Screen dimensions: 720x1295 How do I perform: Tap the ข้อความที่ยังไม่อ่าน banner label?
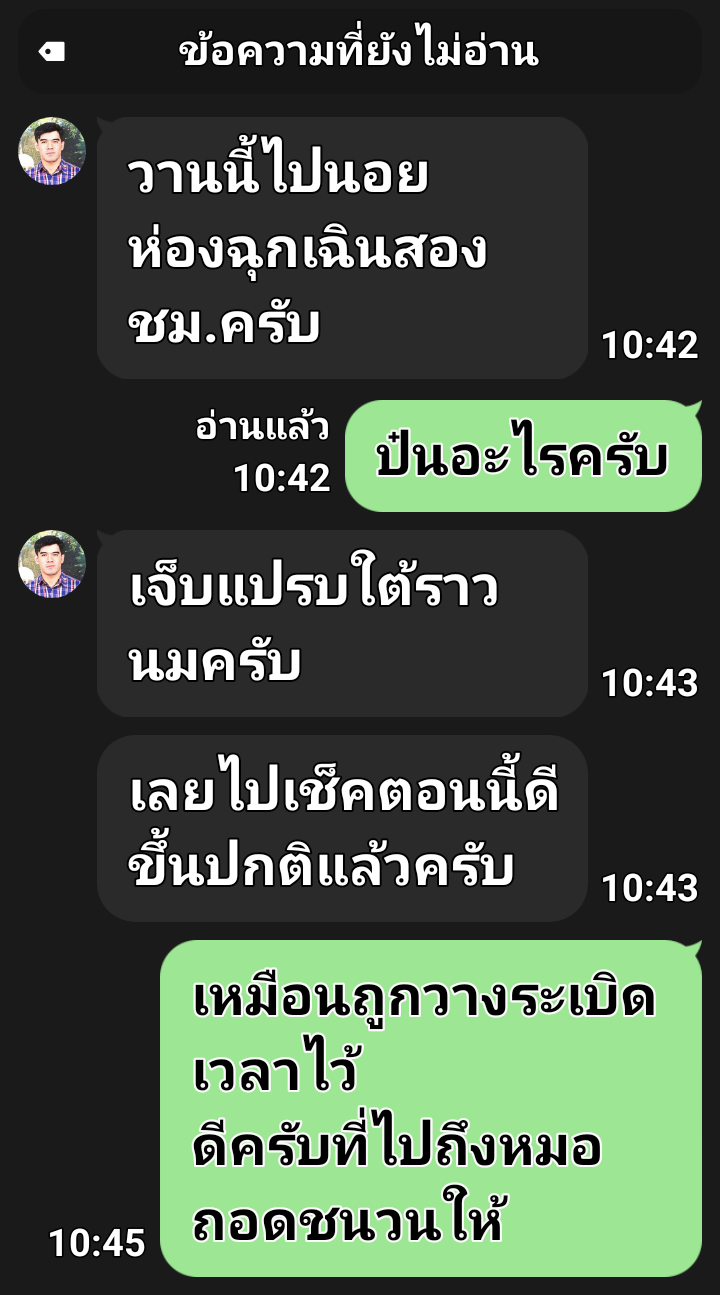359,51
